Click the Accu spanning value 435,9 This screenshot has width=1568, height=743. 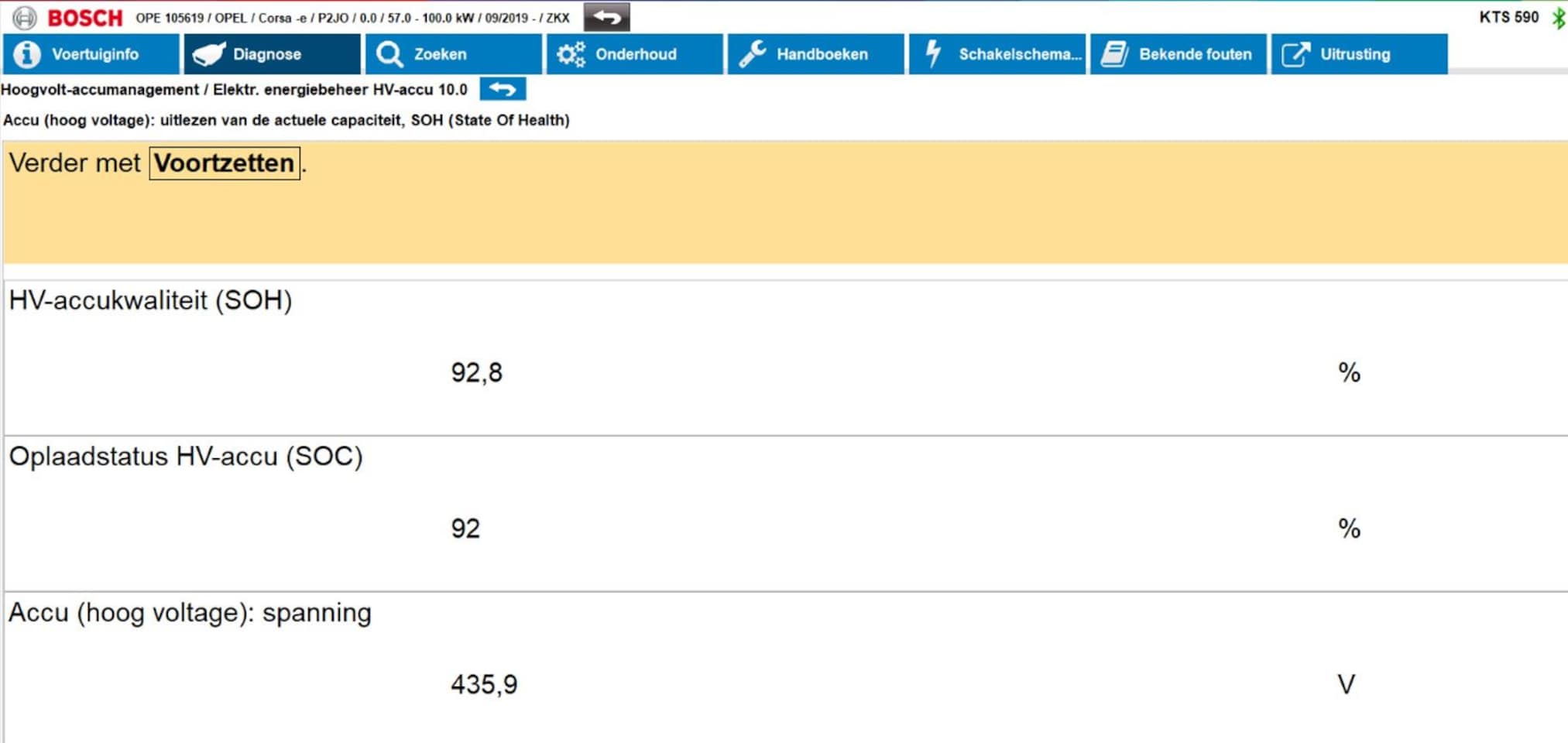[484, 684]
